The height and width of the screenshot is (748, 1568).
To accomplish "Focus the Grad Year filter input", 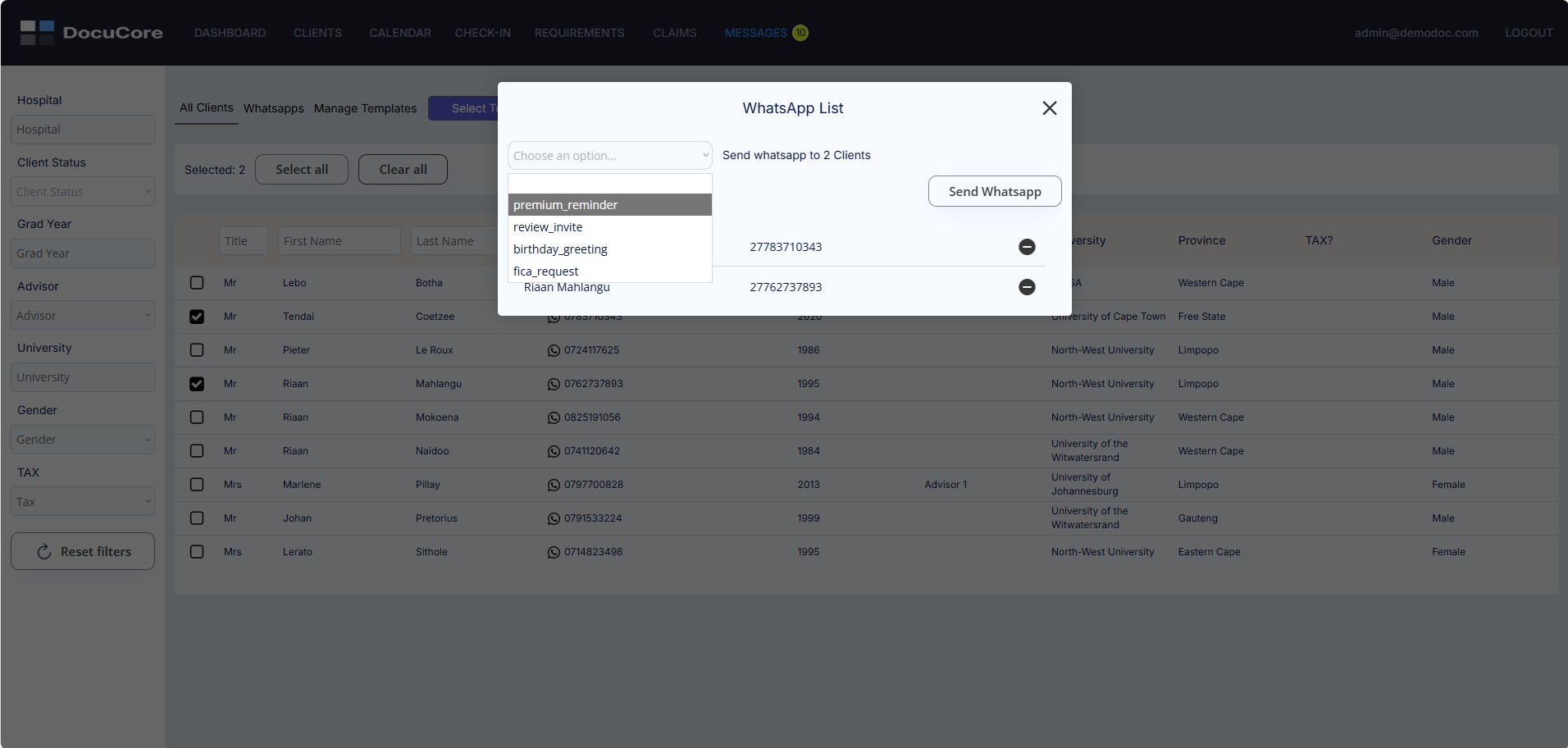I will (x=83, y=253).
